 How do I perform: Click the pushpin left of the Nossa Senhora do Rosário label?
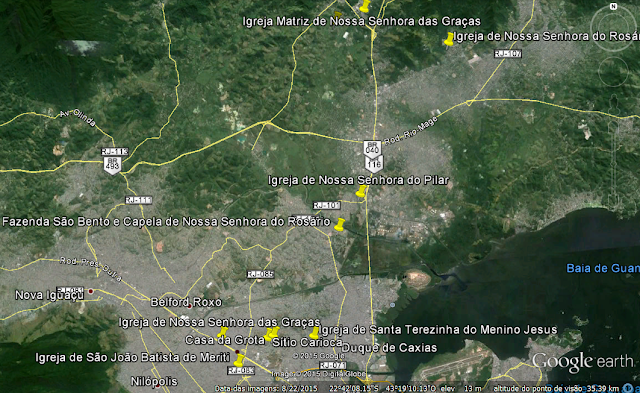point(449,39)
